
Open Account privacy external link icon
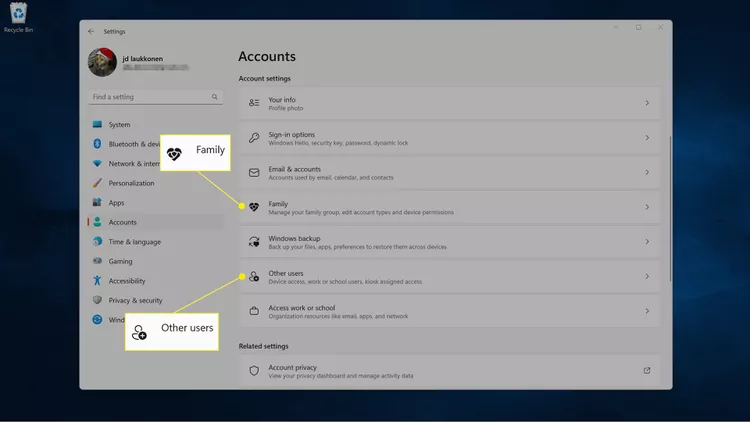(x=647, y=370)
